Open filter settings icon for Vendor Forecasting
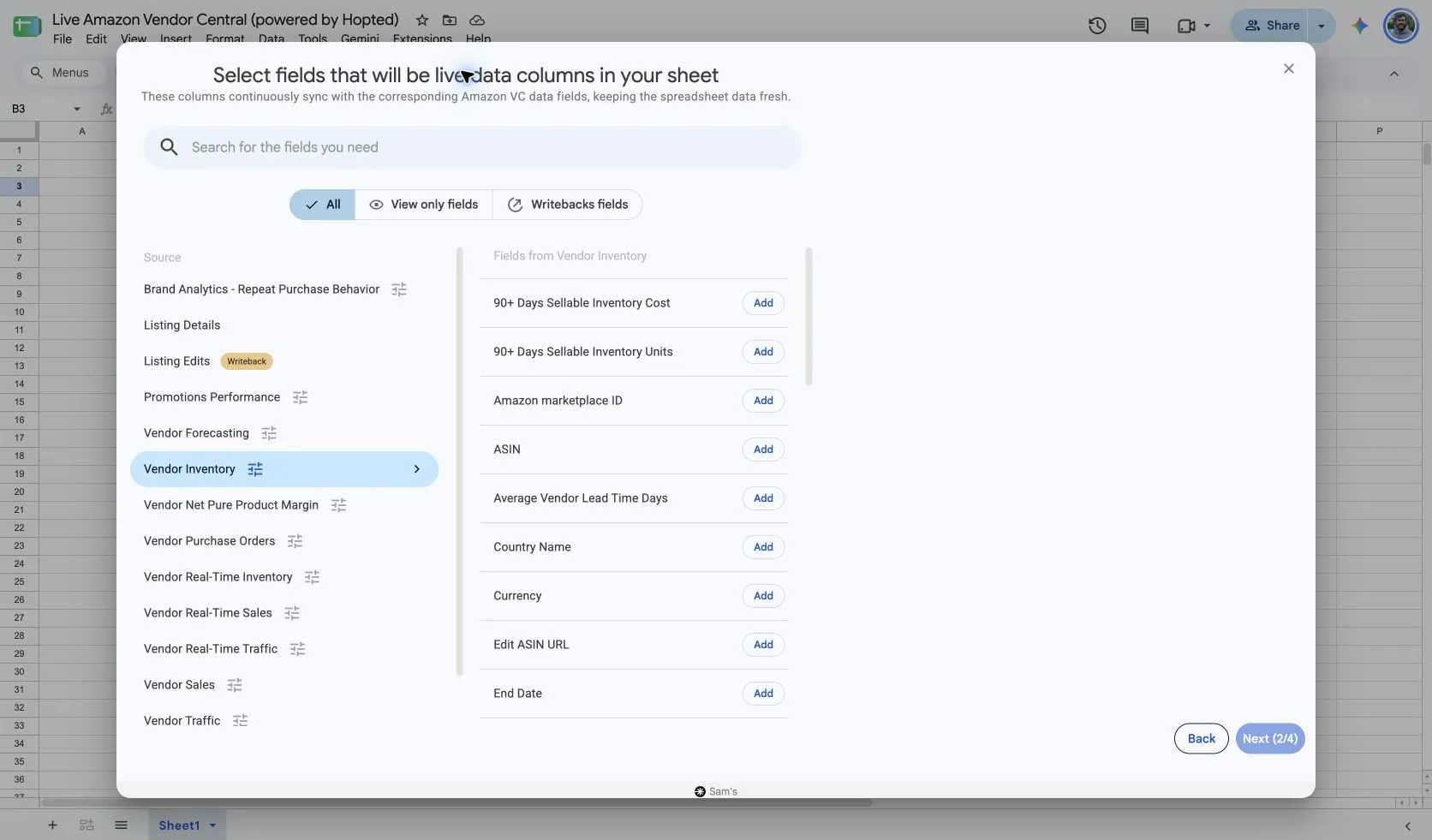This screenshot has width=1432, height=840. pyautogui.click(x=269, y=433)
